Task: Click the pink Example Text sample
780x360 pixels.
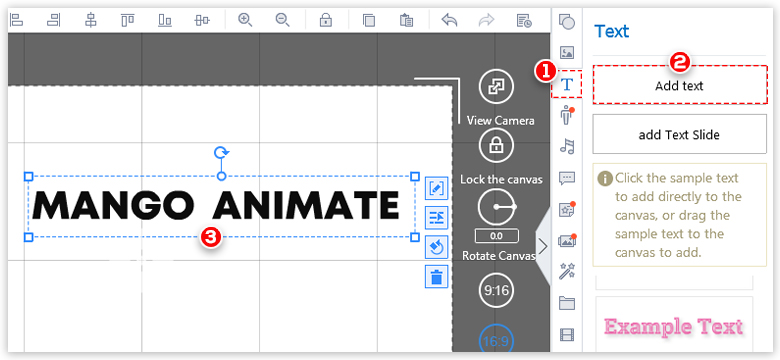Action: point(674,327)
